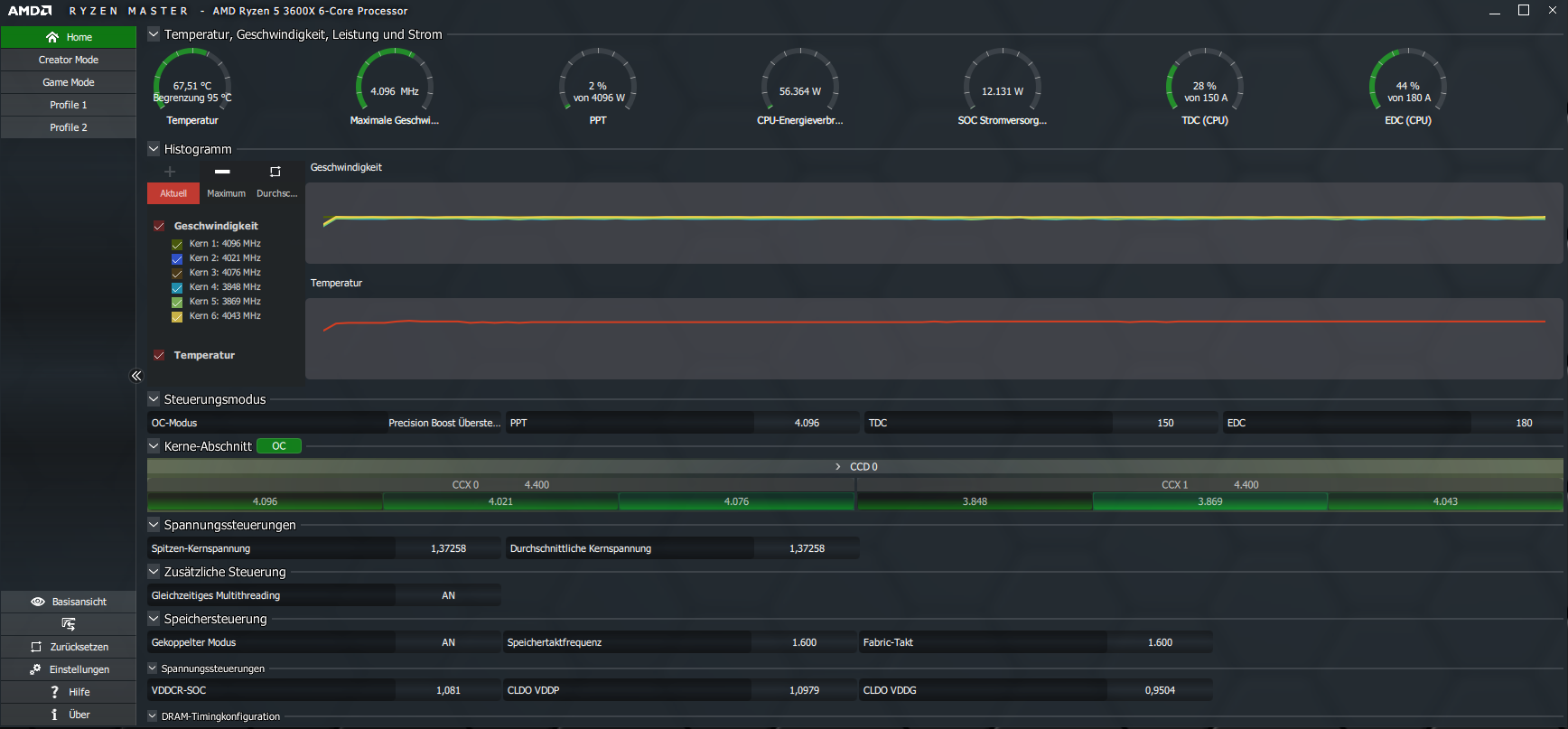Viewport: 1568px width, 729px height.
Task: Click Gleichzeitiges Multithreading AN value
Action: [x=448, y=595]
